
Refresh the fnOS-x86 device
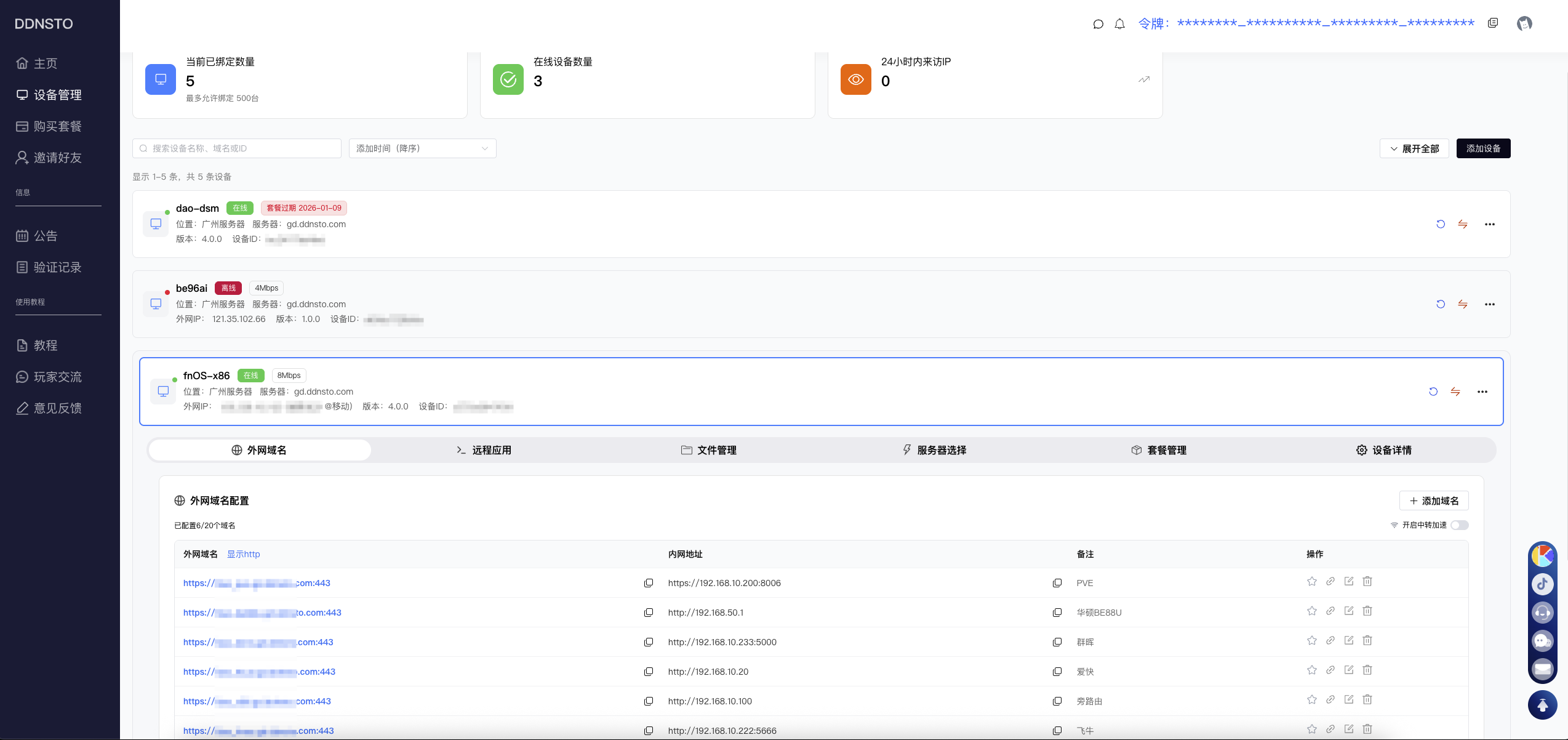click(x=1433, y=392)
